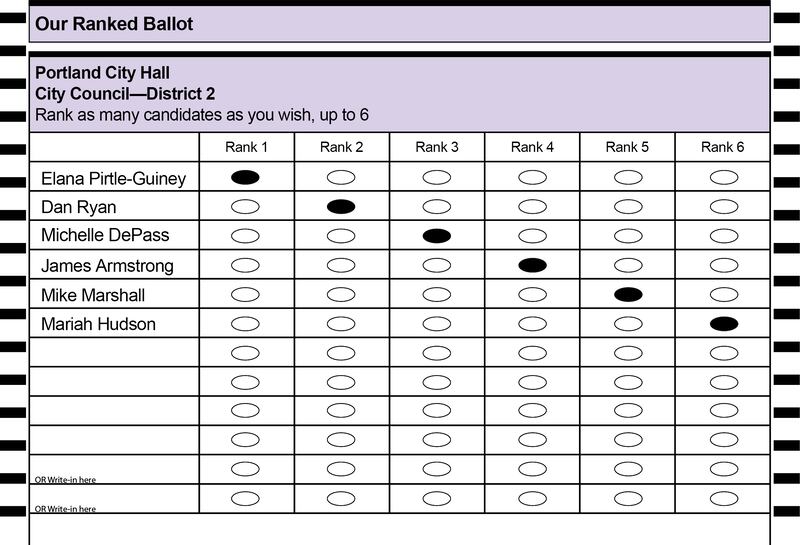Image resolution: width=800 pixels, height=545 pixels.
Task: Select Rank 5 oval for Mike Marshall
Action: tap(628, 294)
